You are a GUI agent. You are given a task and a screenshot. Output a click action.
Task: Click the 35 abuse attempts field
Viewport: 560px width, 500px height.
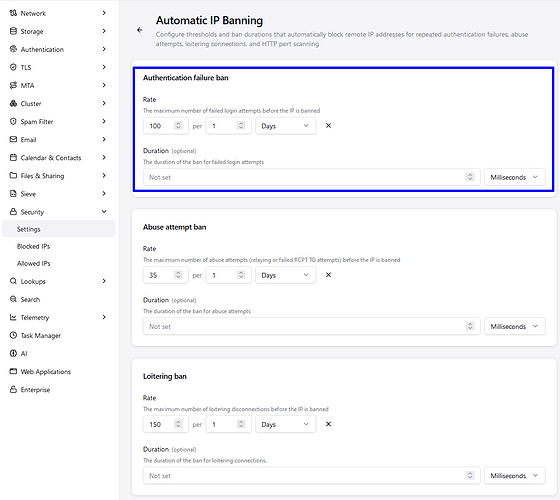click(166, 275)
